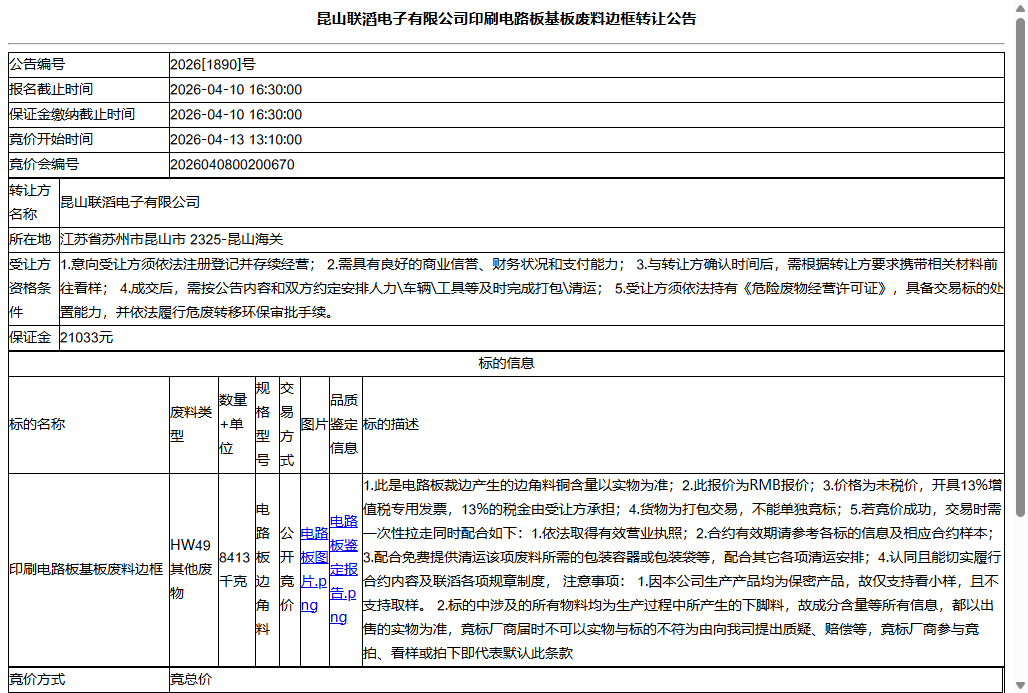Click the 所在地 label cell
The height and width of the screenshot is (693, 1028).
[x=33, y=239]
